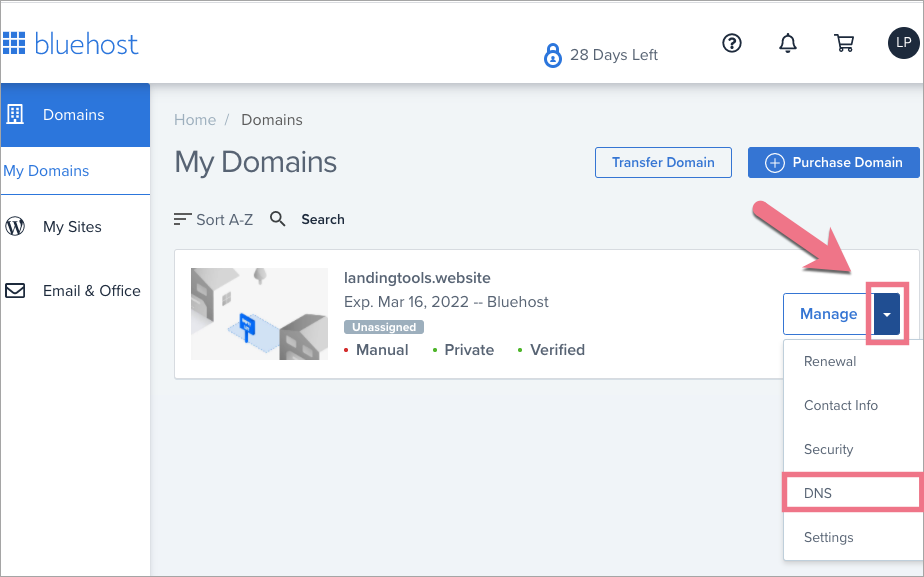Click the Bluehost grid logo icon
This screenshot has height=577, width=924.
point(13,44)
